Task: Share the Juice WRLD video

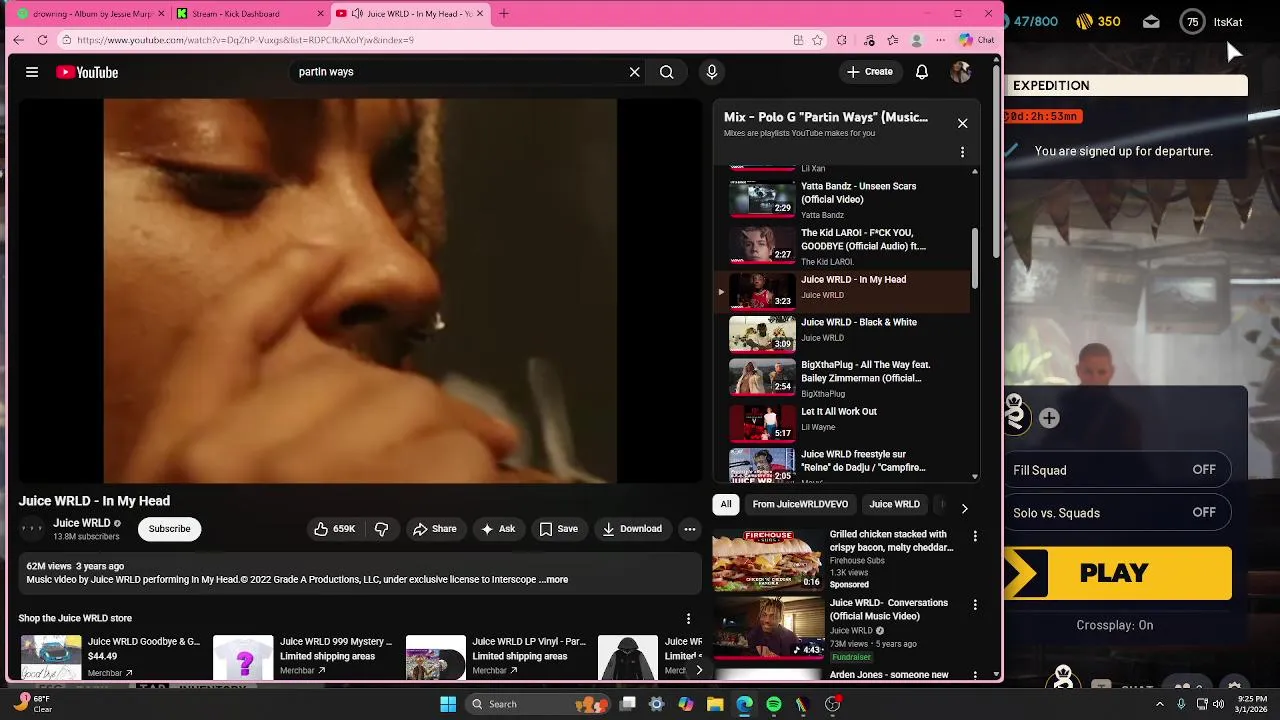Action: [435, 529]
